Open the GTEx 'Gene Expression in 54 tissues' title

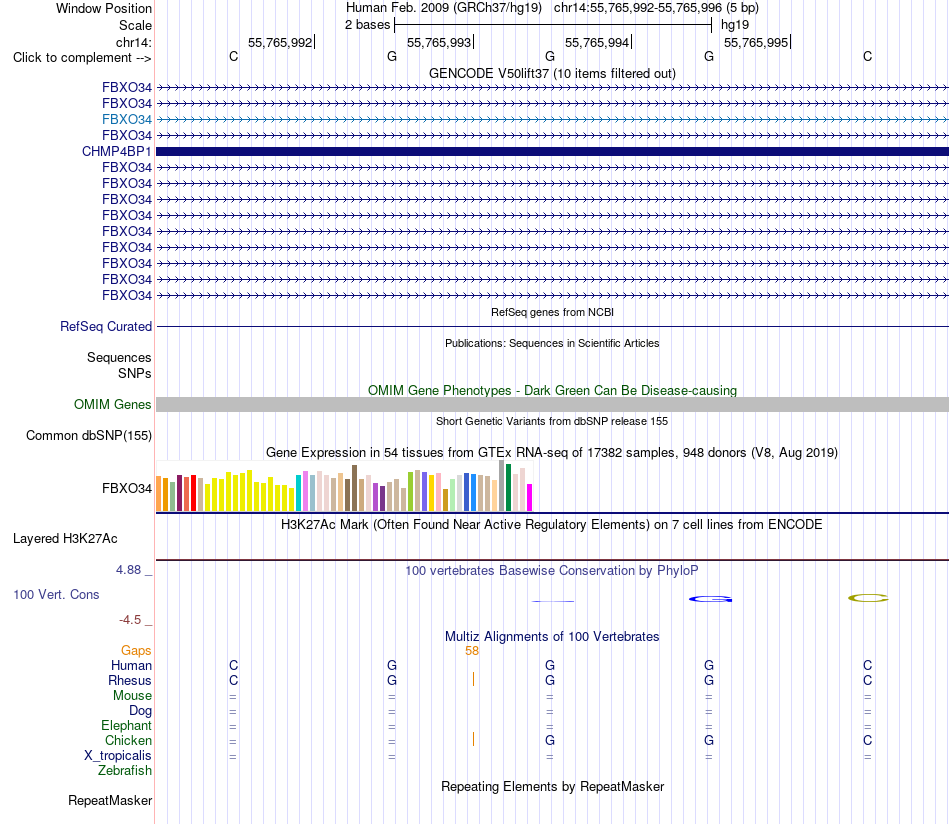click(552, 453)
